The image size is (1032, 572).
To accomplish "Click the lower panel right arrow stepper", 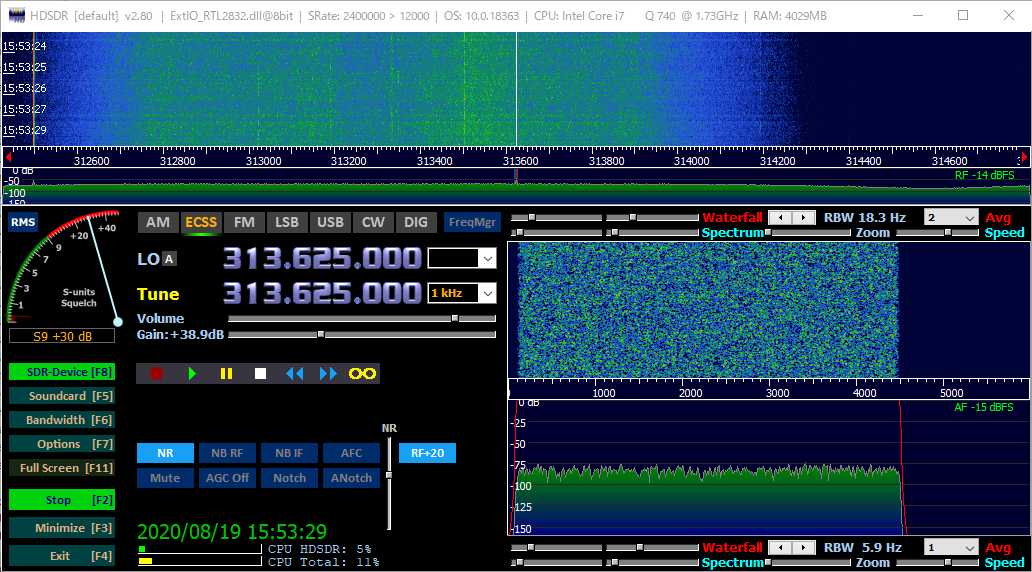I will 803,548.
